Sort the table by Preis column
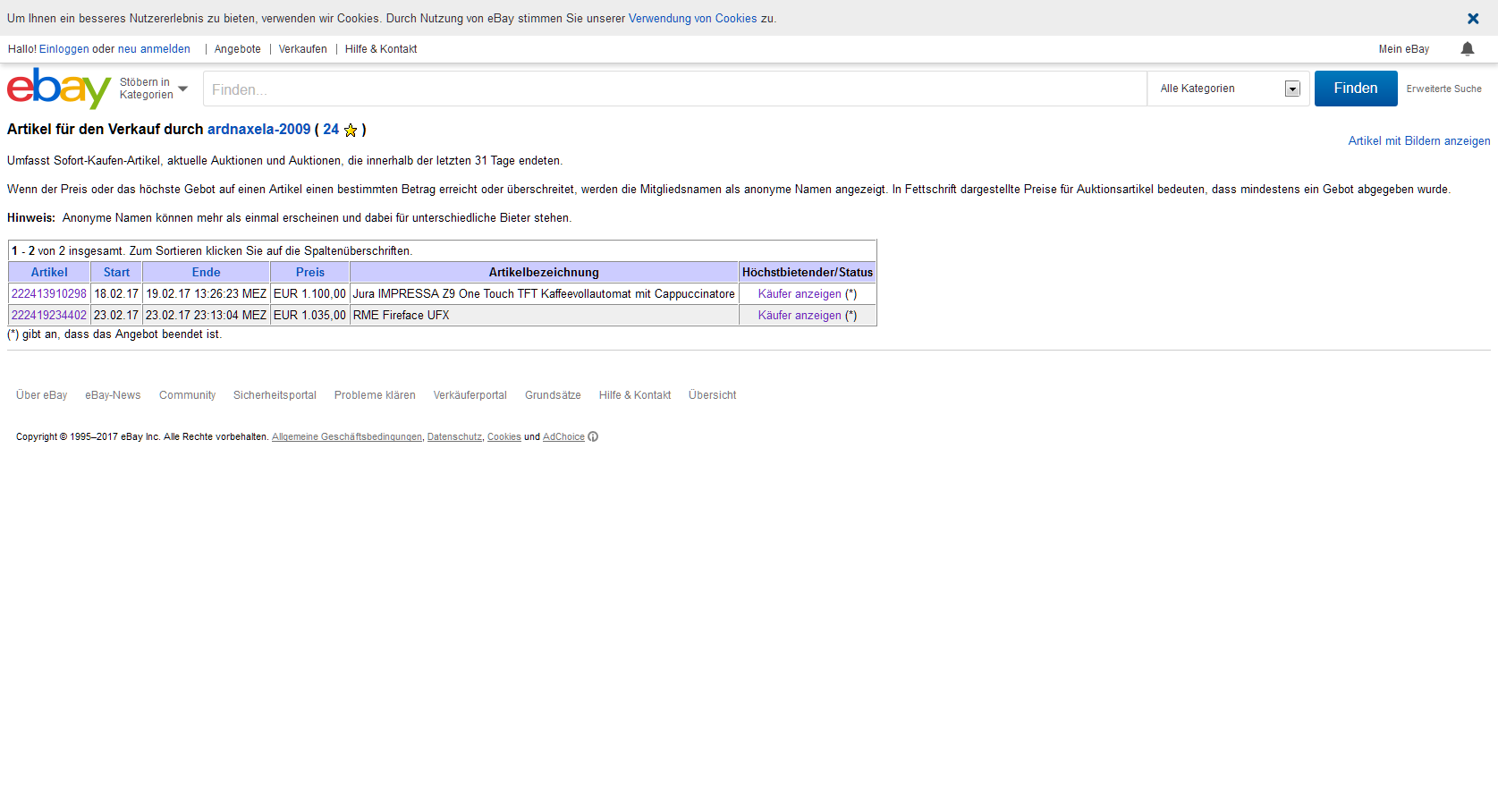Screen dimensions: 1498x812 pyautogui.click(x=309, y=273)
